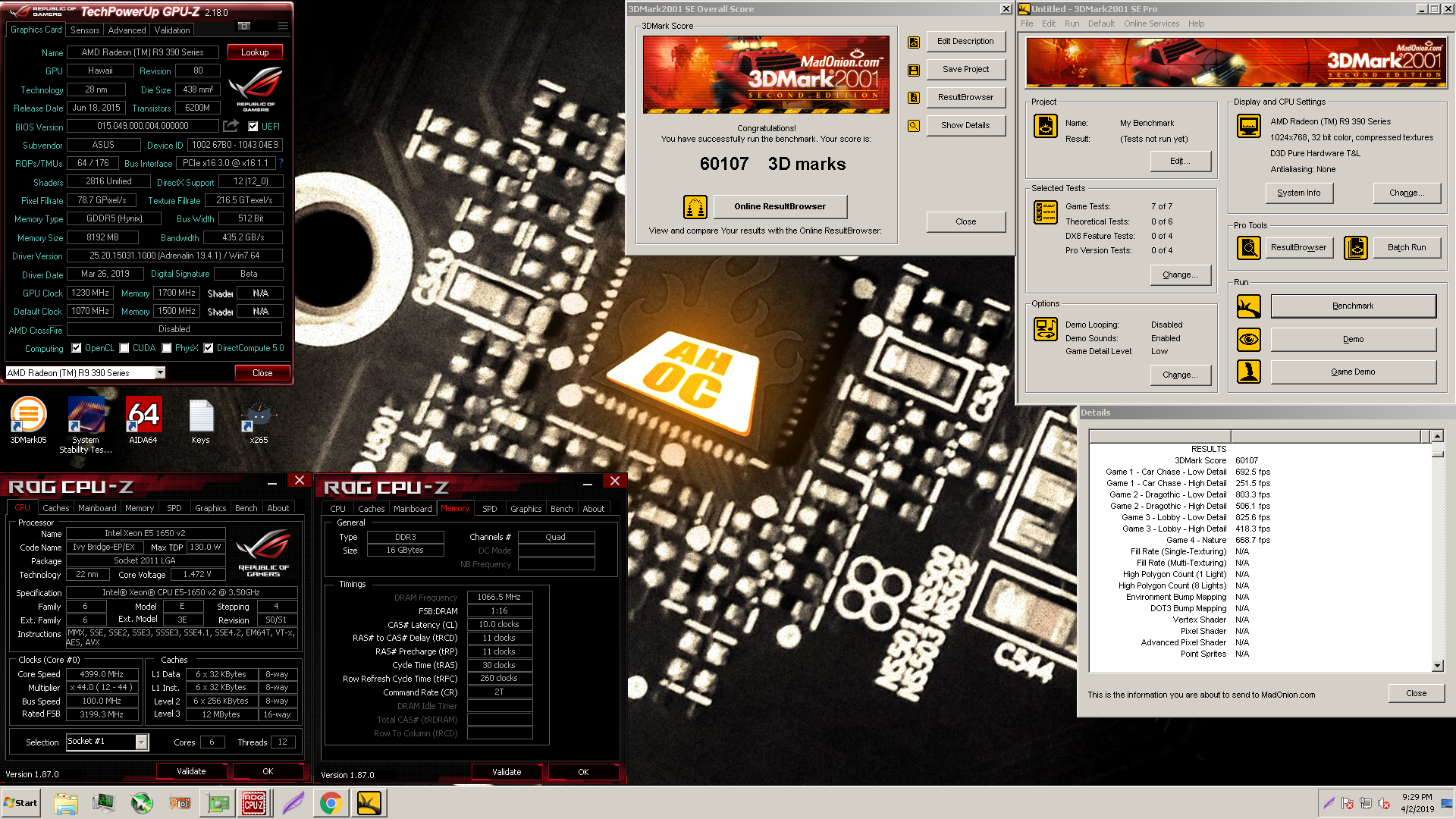The image size is (1456, 819).
Task: Click the Lookup button in GPU-Z
Action: click(x=255, y=52)
